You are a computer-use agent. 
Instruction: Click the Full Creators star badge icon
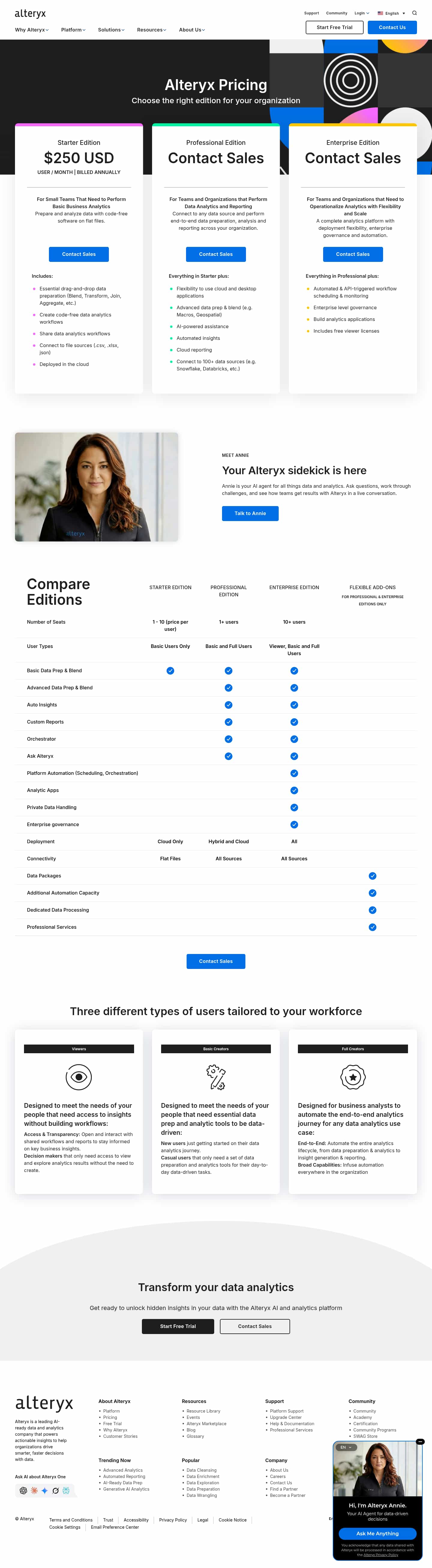[352, 1077]
